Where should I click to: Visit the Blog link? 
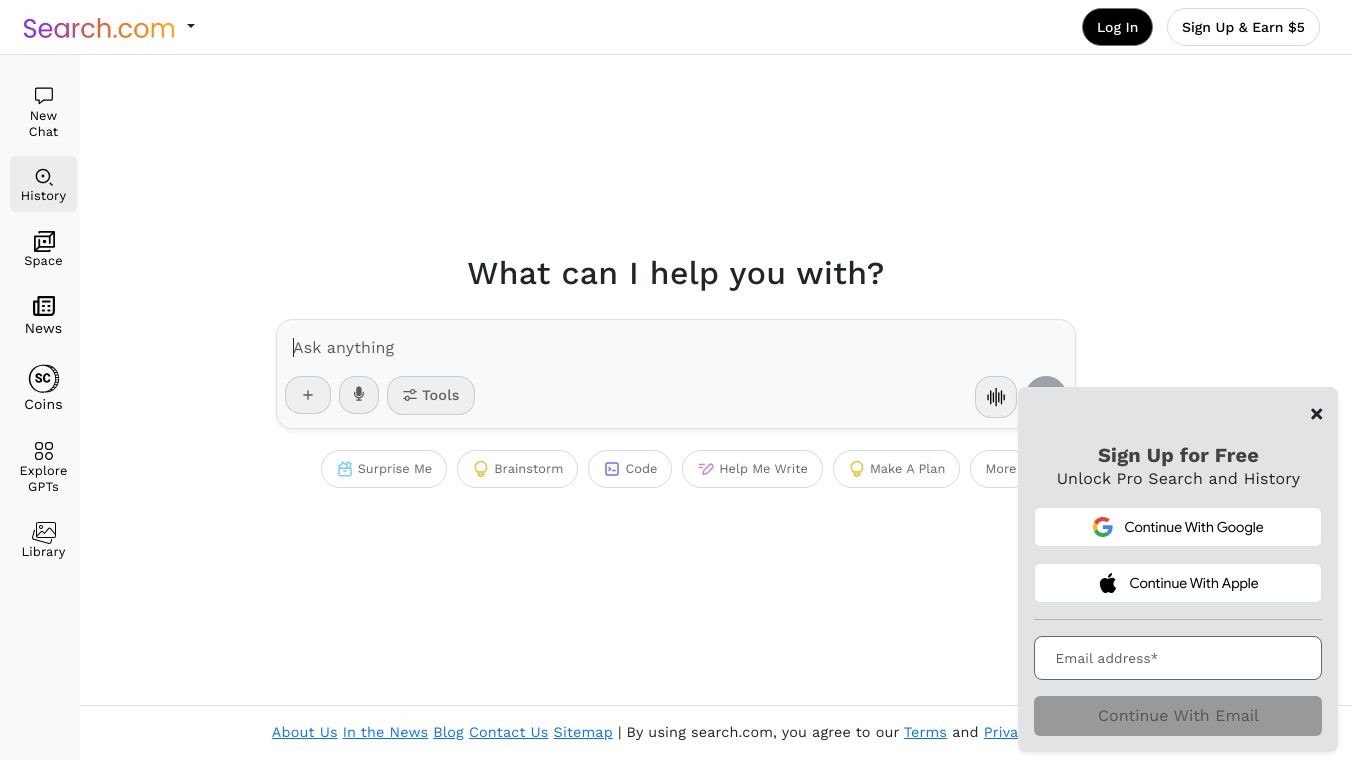pyautogui.click(x=448, y=732)
